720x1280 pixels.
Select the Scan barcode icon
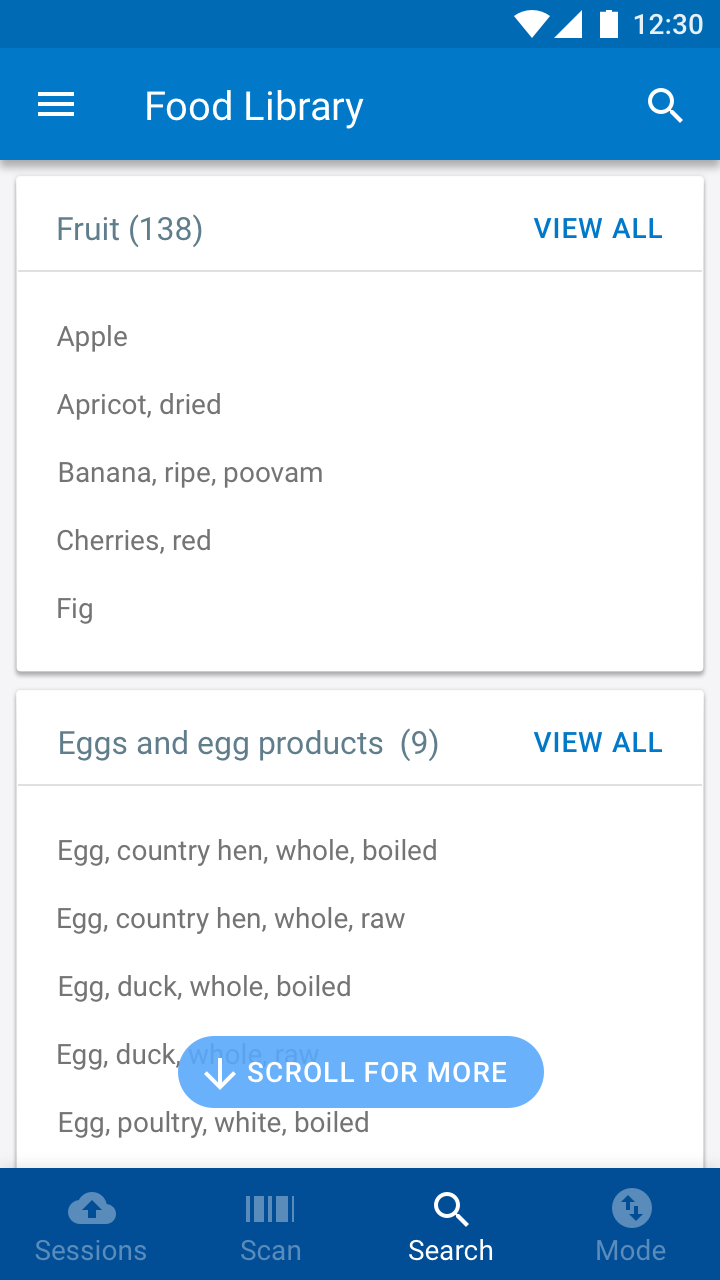point(270,1209)
